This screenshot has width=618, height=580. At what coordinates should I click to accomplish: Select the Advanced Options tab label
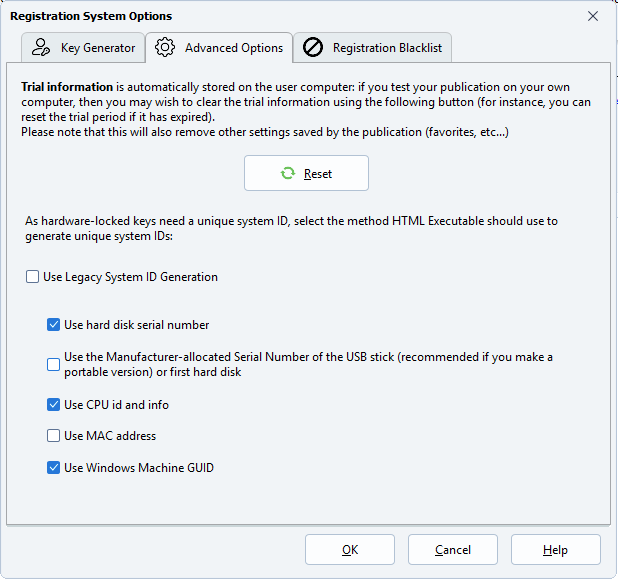(x=233, y=48)
